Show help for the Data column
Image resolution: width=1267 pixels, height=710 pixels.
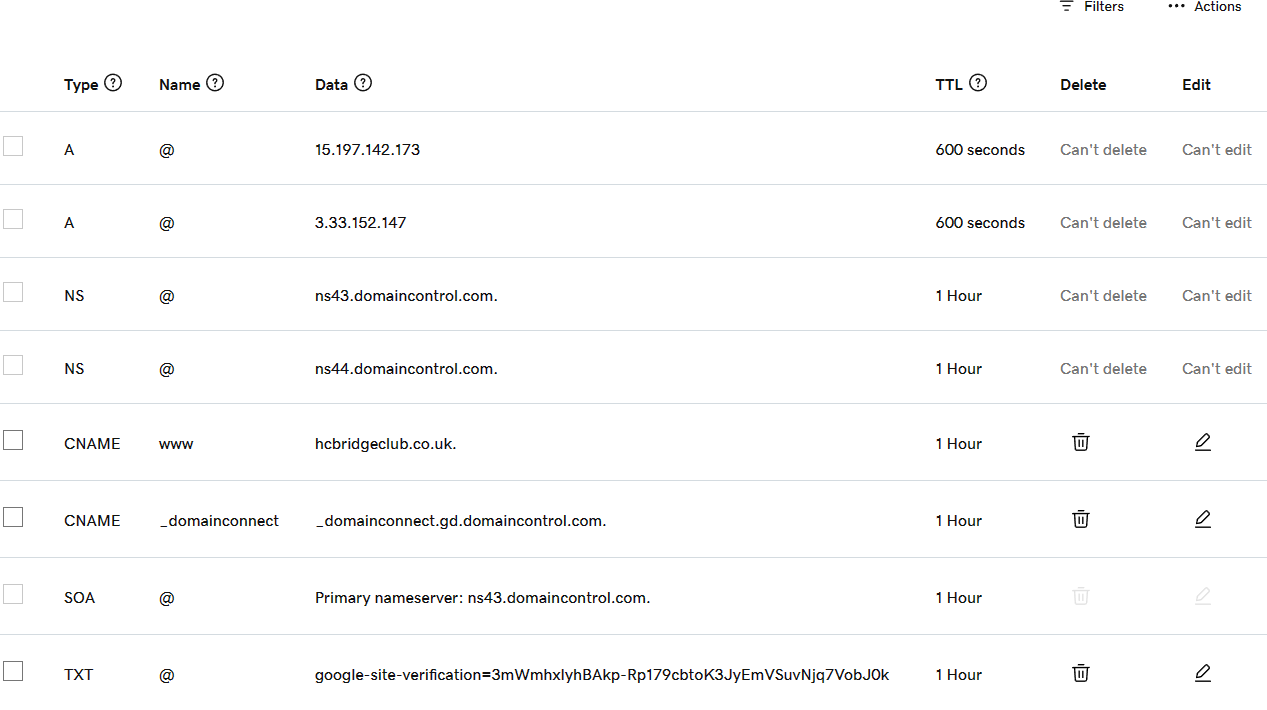tap(363, 83)
